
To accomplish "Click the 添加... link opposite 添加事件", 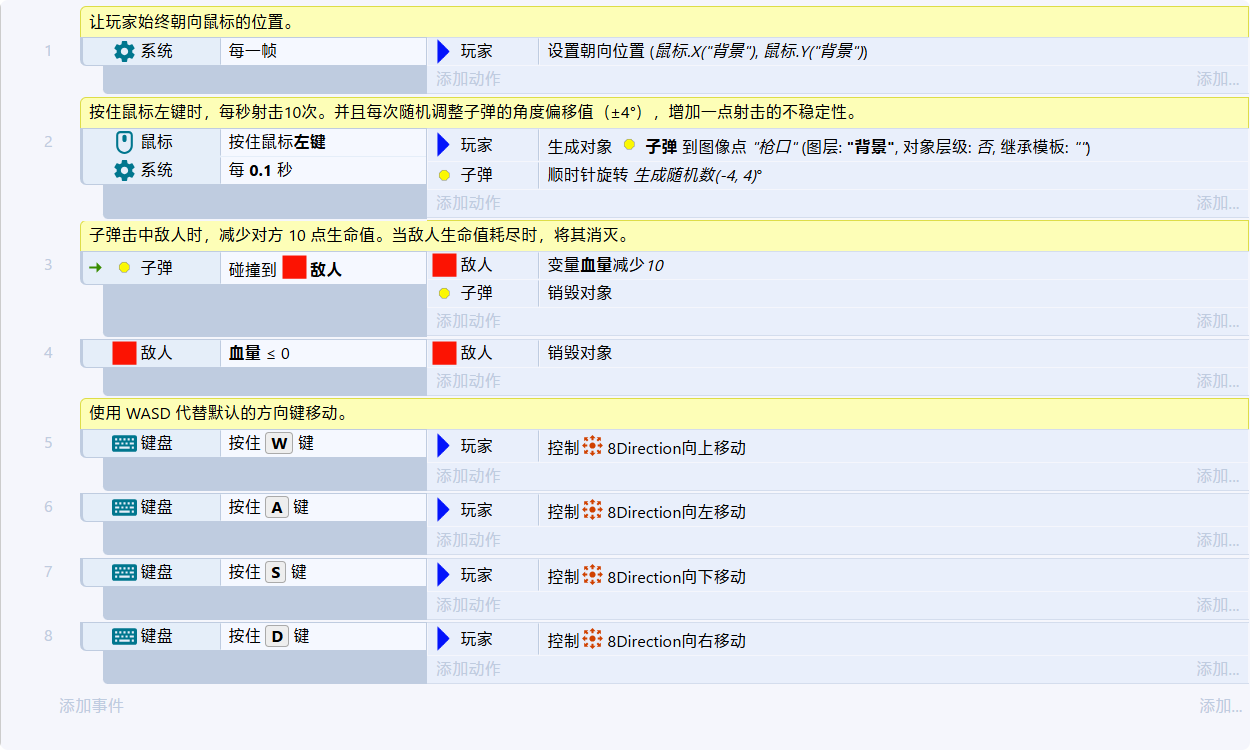I will pos(1221,706).
